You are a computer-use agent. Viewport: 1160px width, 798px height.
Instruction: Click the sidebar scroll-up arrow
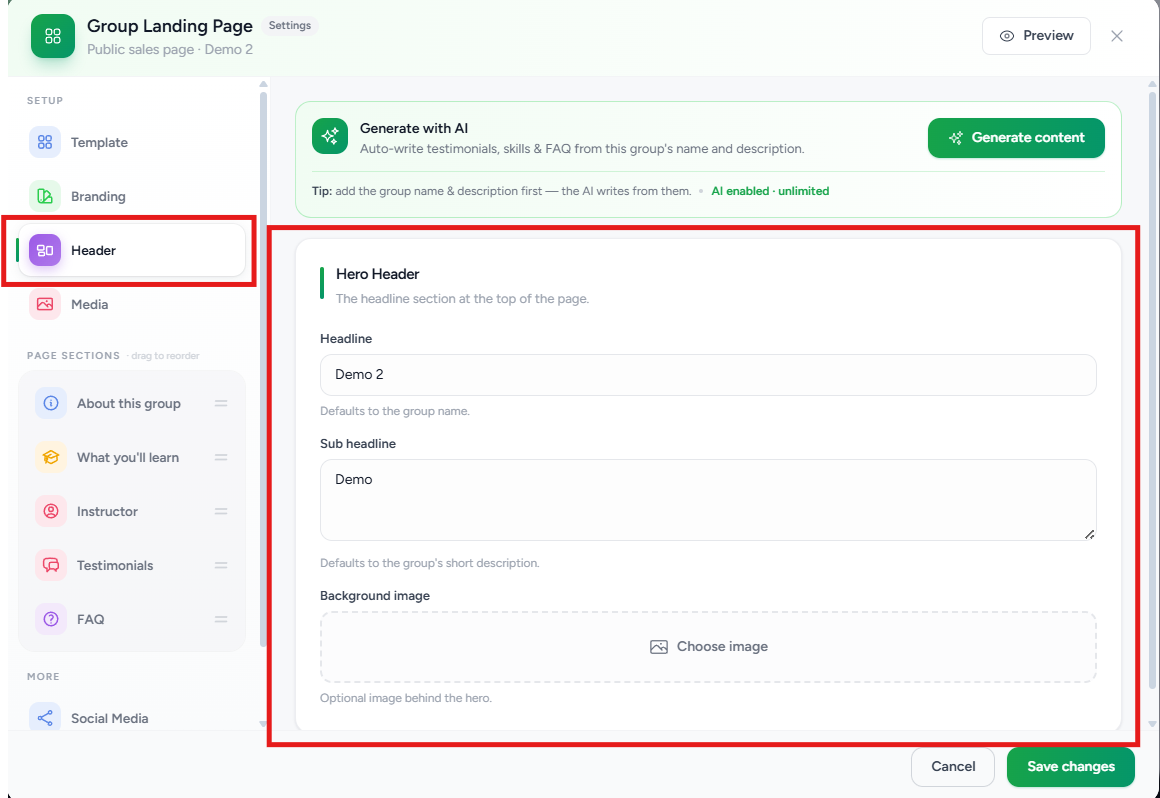(x=263, y=84)
